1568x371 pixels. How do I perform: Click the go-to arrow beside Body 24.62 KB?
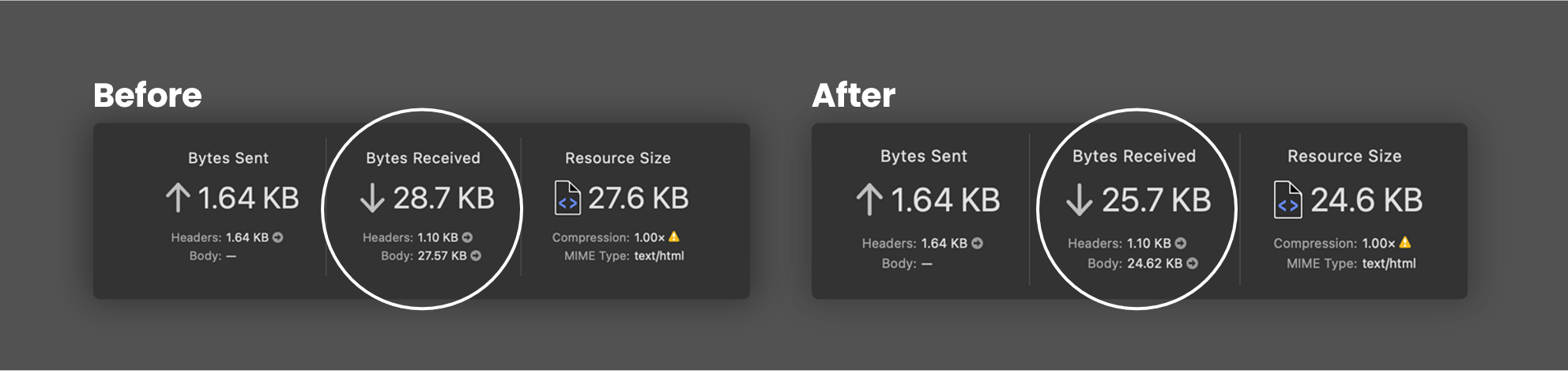[x=1193, y=263]
